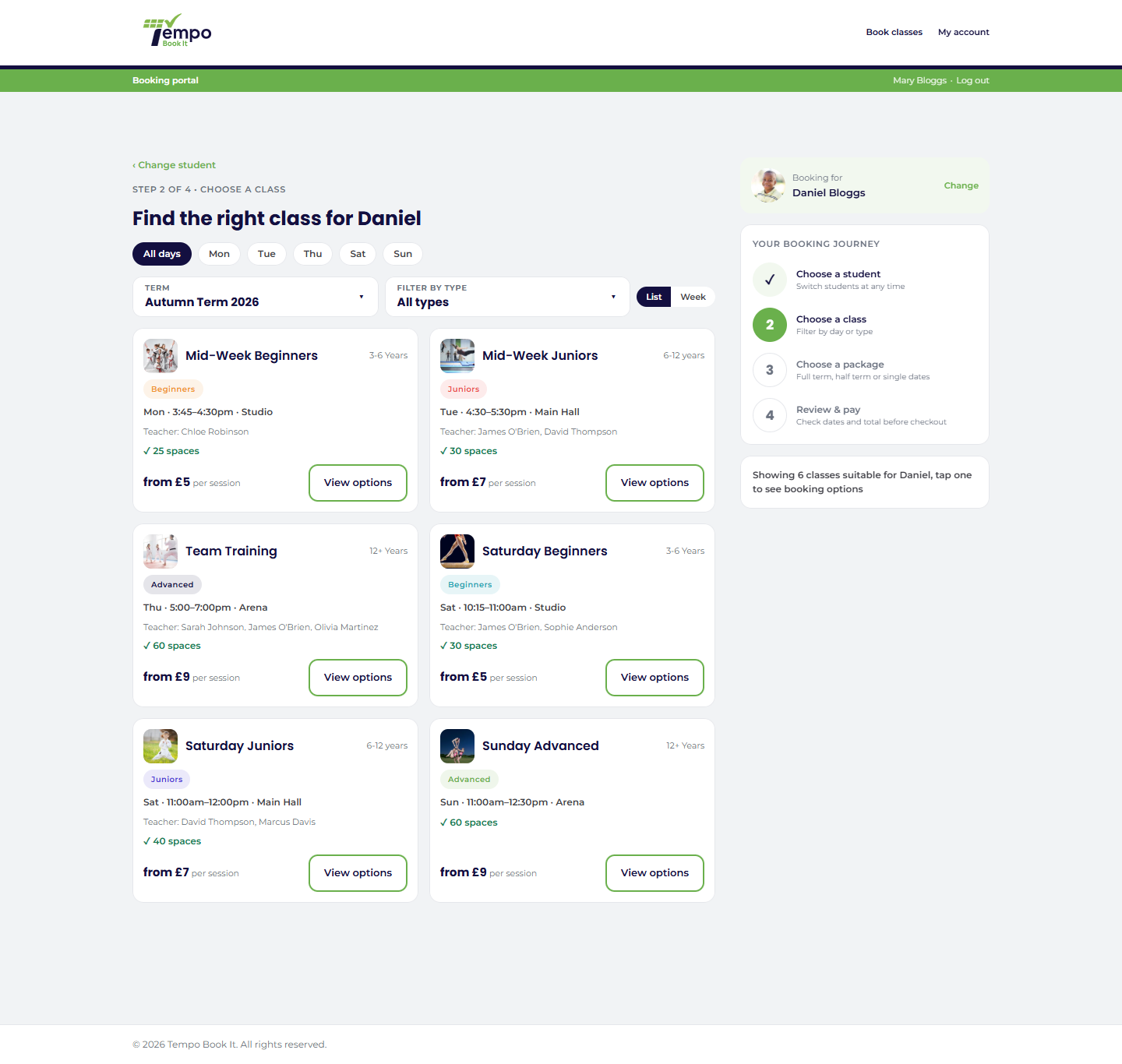The width and height of the screenshot is (1122, 1064).
Task: Click the Mid-Week Juniors class title
Action: click(540, 356)
